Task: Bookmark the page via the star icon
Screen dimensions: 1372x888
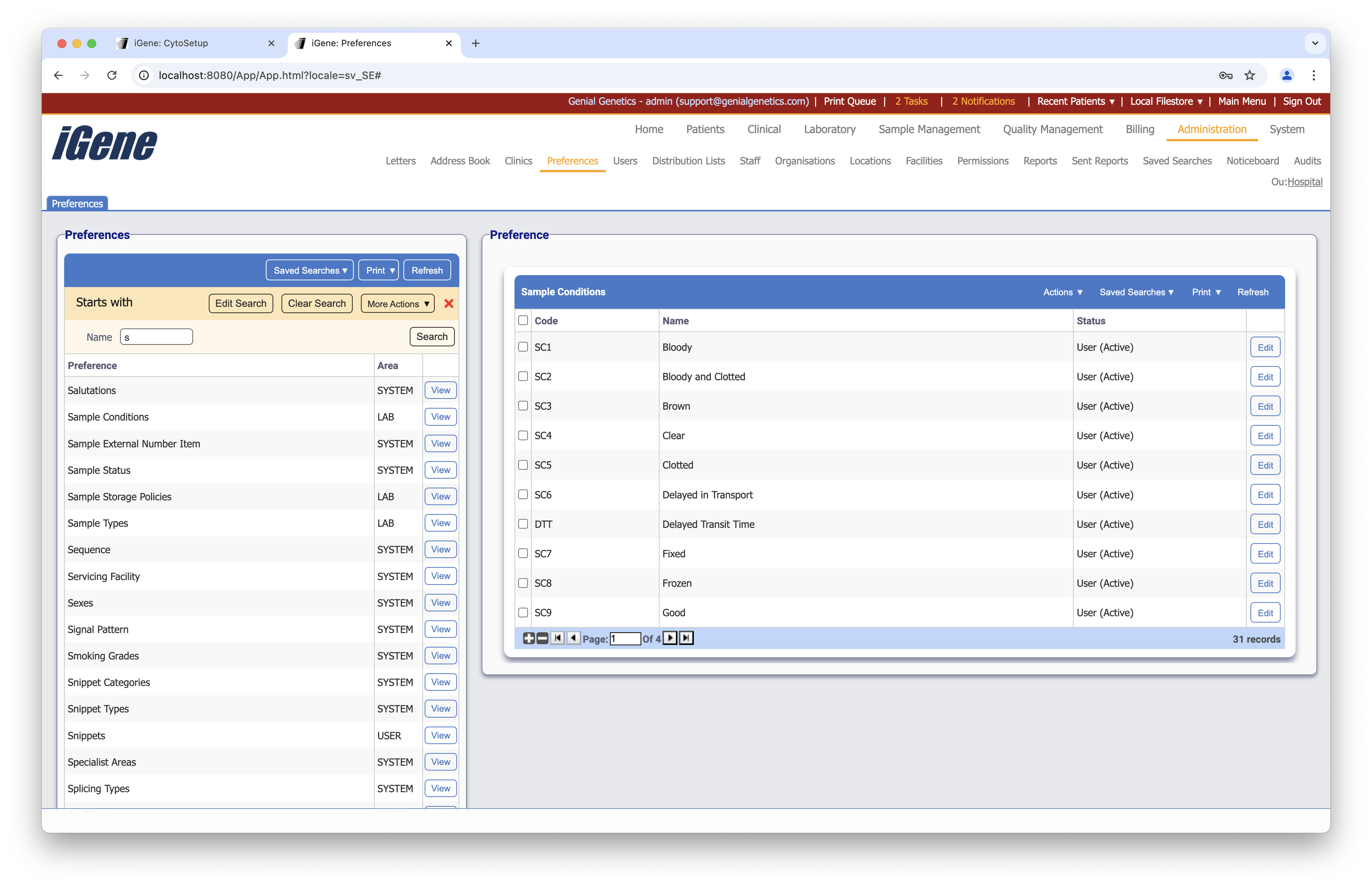Action: 1250,75
